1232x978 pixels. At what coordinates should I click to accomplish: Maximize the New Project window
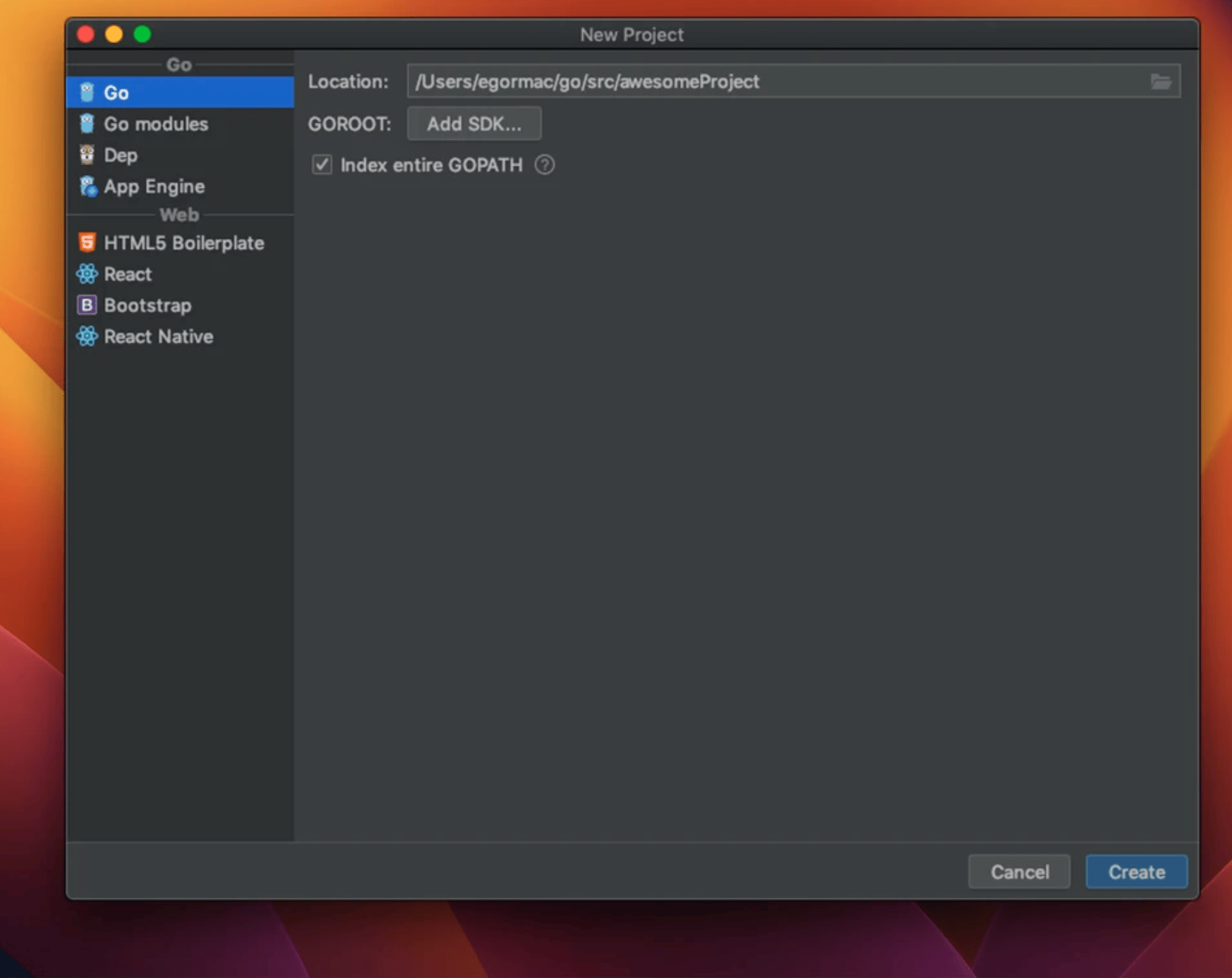[143, 34]
